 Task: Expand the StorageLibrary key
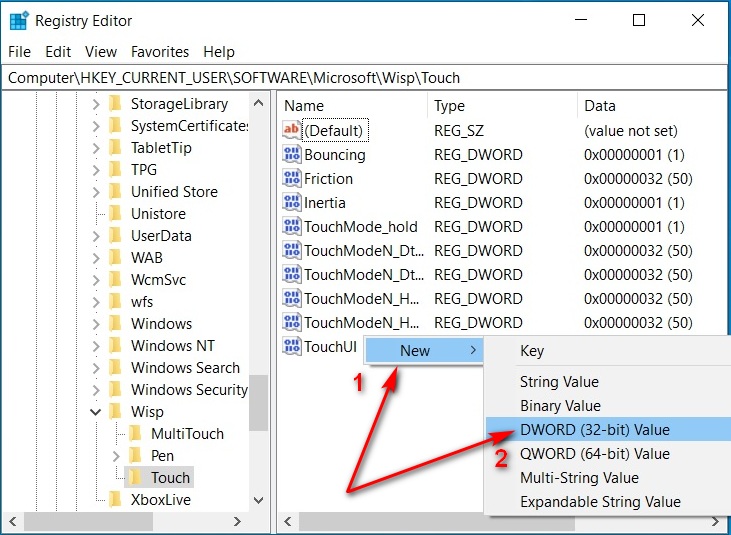click(96, 104)
